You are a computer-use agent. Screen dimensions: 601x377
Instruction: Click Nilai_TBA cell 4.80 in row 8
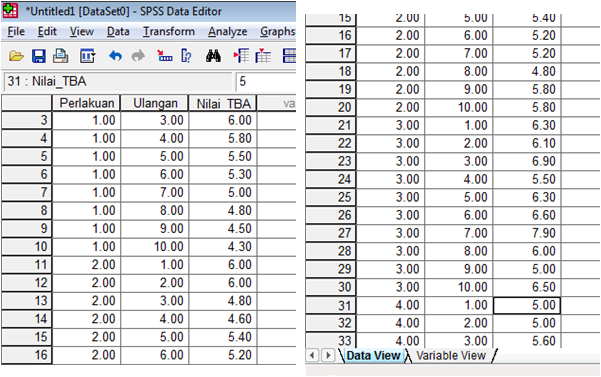point(223,210)
